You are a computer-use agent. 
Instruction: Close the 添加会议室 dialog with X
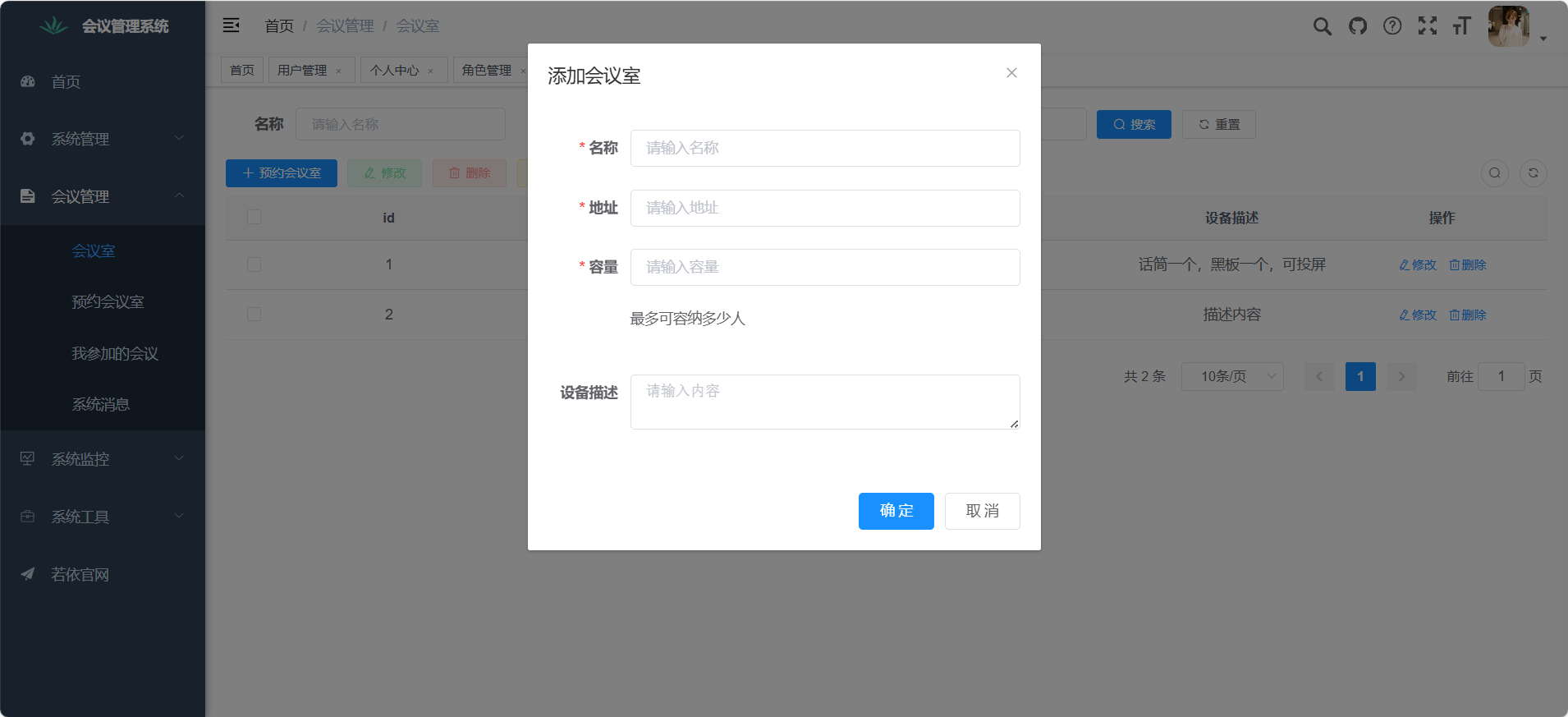[x=1011, y=73]
